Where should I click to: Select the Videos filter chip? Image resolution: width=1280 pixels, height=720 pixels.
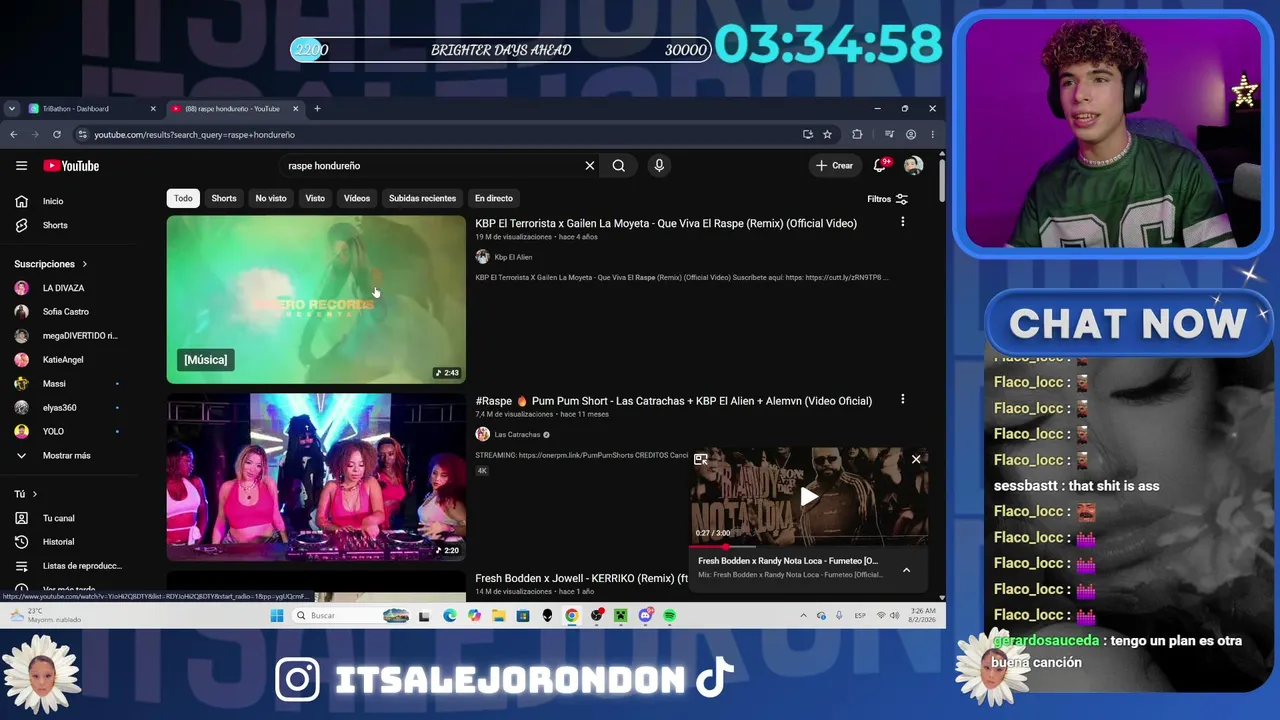[x=357, y=198]
